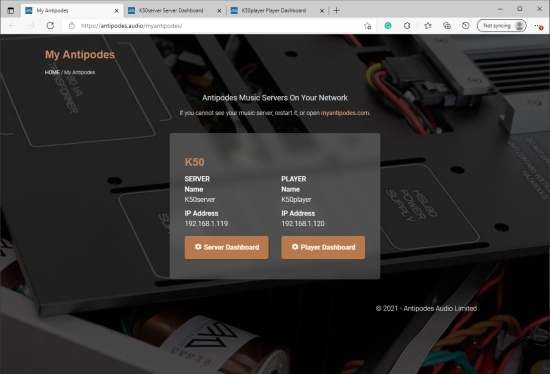Open the Favorites list icon
The image size is (550, 374).
click(428, 26)
